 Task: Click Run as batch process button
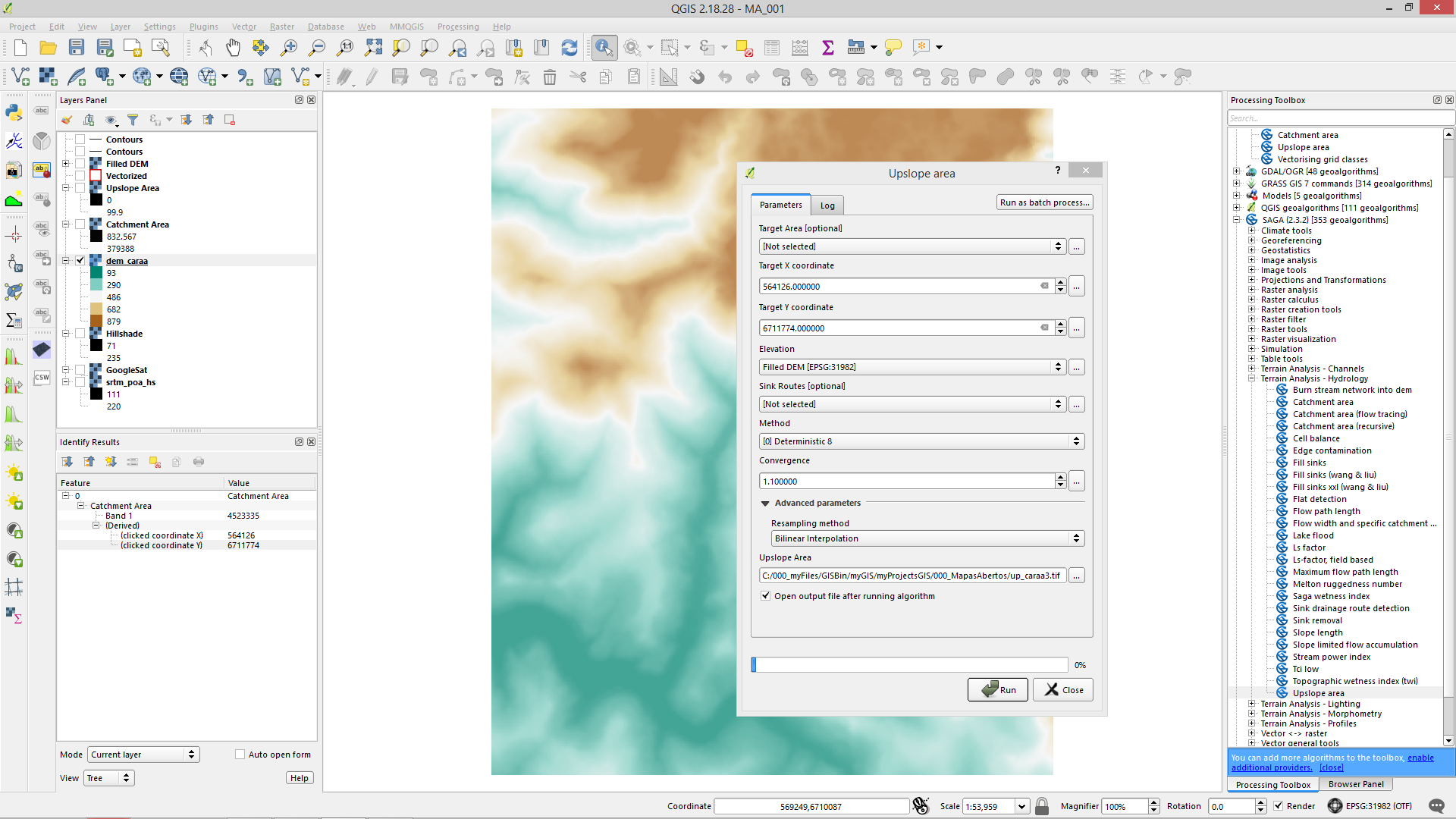click(x=1044, y=202)
